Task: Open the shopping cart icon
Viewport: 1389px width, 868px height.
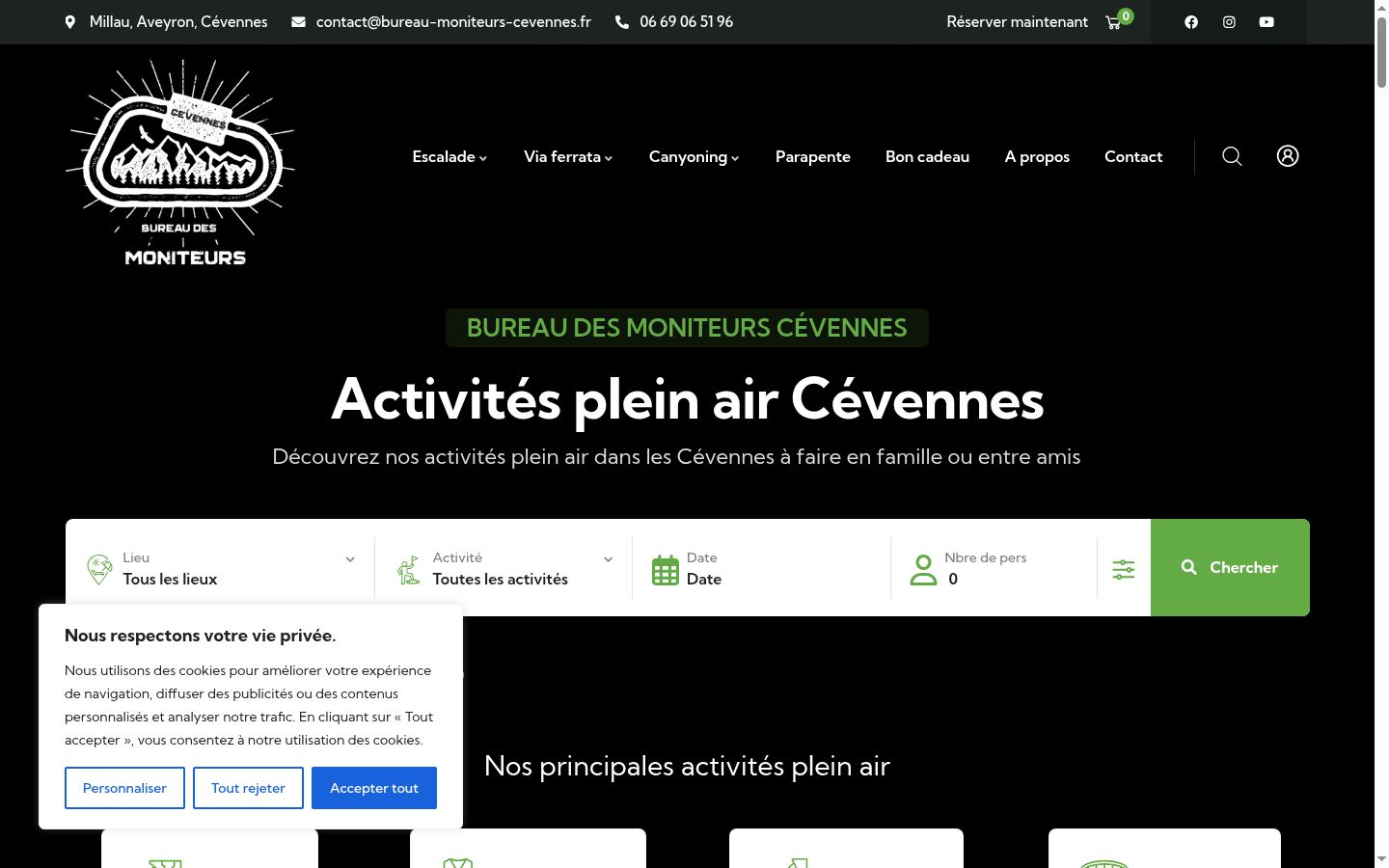Action: [1114, 22]
